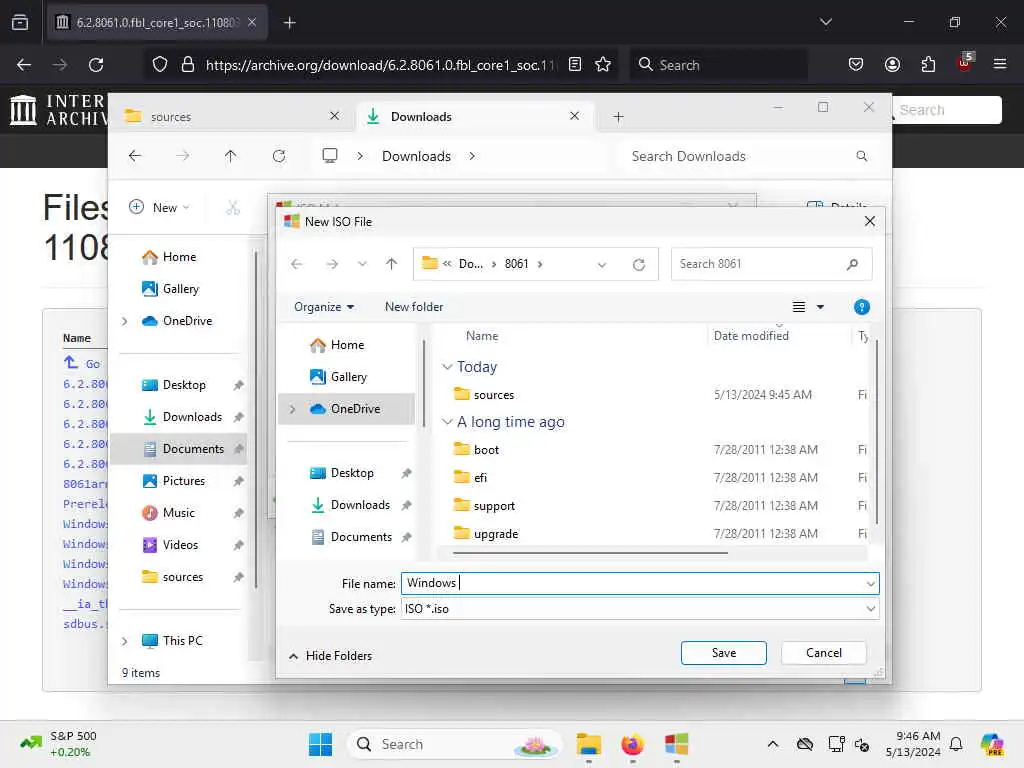1024x768 pixels.
Task: Open Firefox account icon
Action: point(892,65)
